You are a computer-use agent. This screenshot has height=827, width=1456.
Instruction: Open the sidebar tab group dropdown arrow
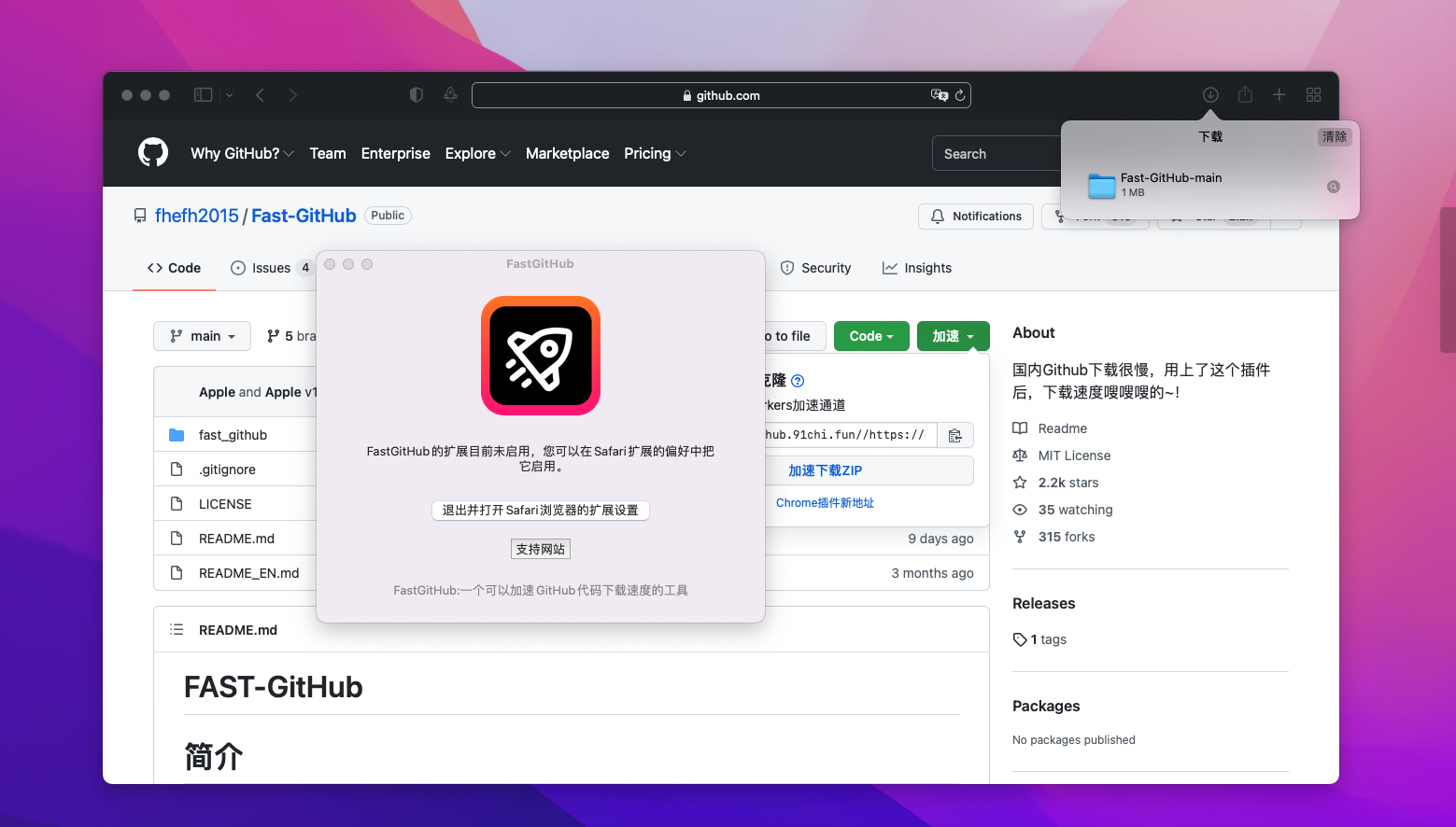[230, 95]
